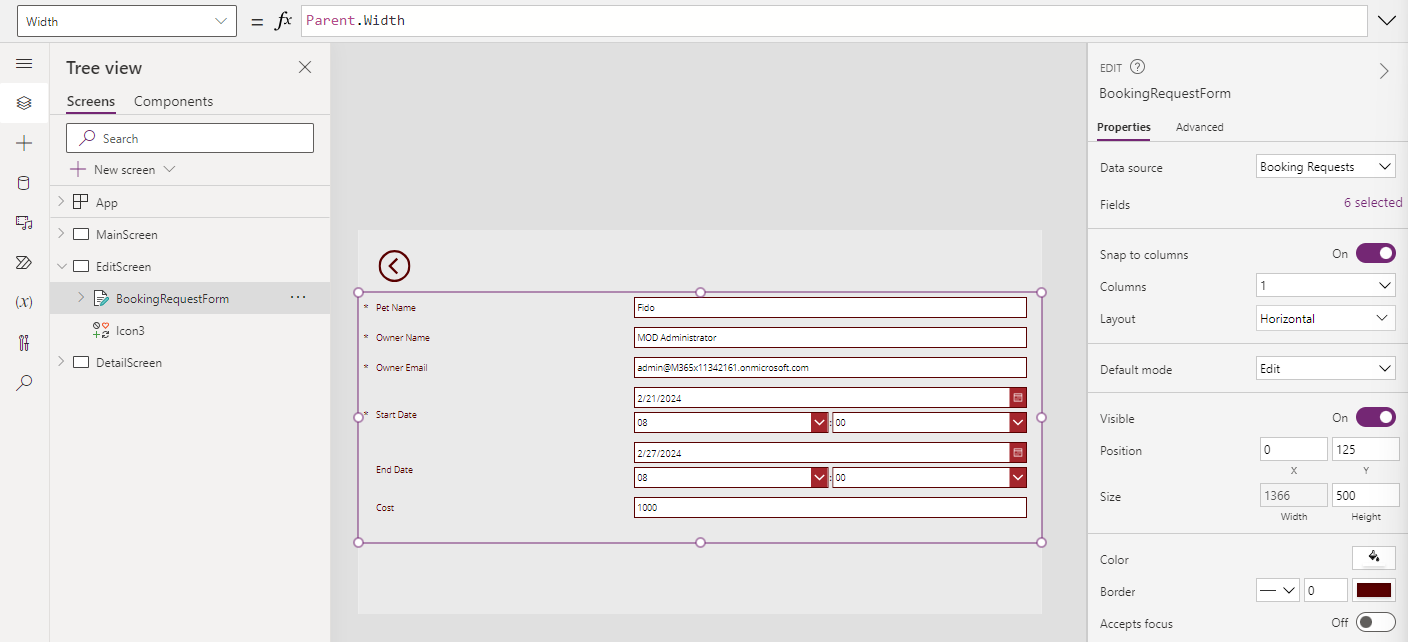
Task: Expand the BookingRequestForm tree node
Action: tap(81, 298)
